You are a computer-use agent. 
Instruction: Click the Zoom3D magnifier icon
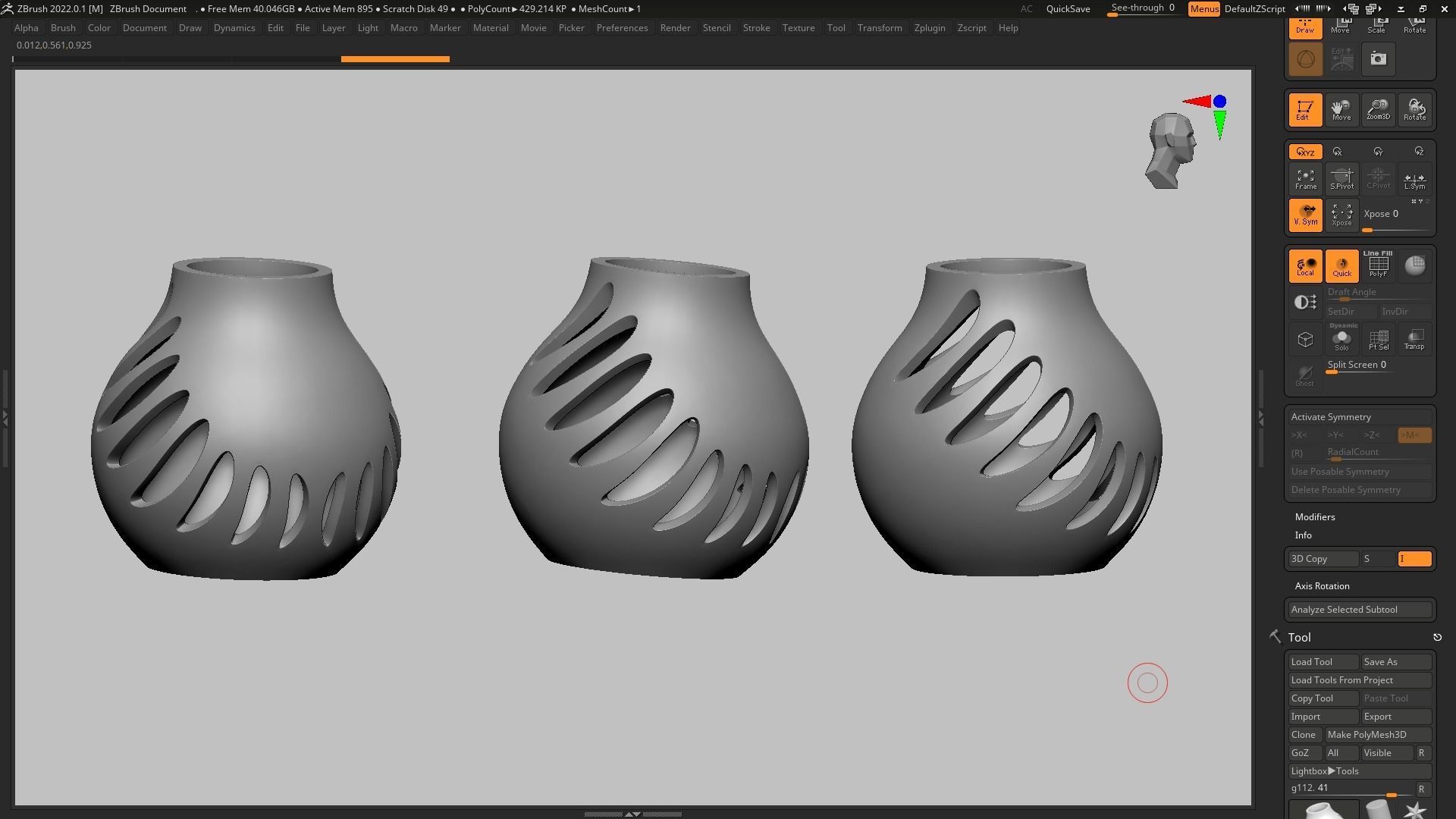pos(1378,110)
